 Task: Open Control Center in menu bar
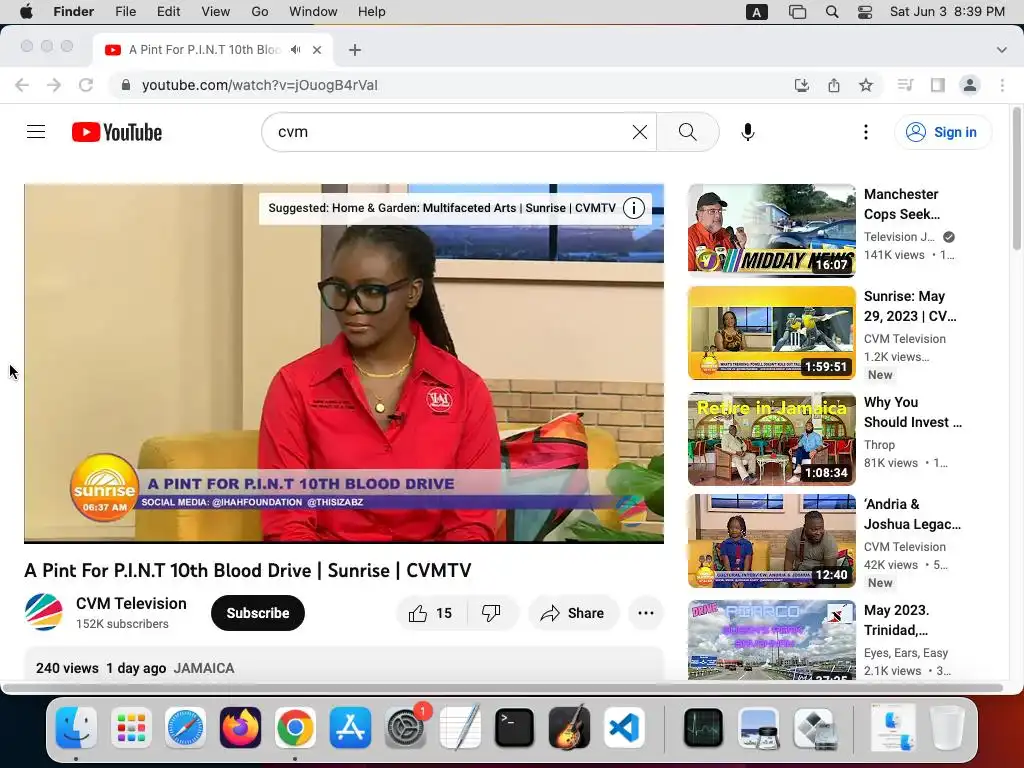tap(865, 12)
